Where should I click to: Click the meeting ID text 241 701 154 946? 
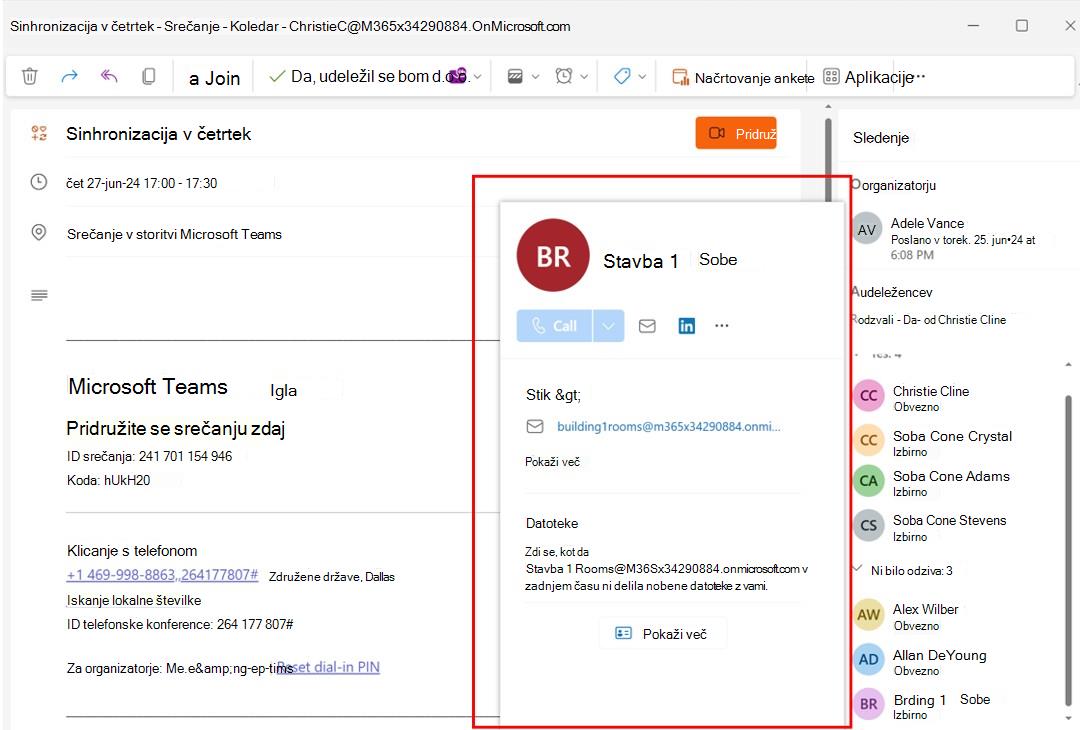[x=149, y=456]
